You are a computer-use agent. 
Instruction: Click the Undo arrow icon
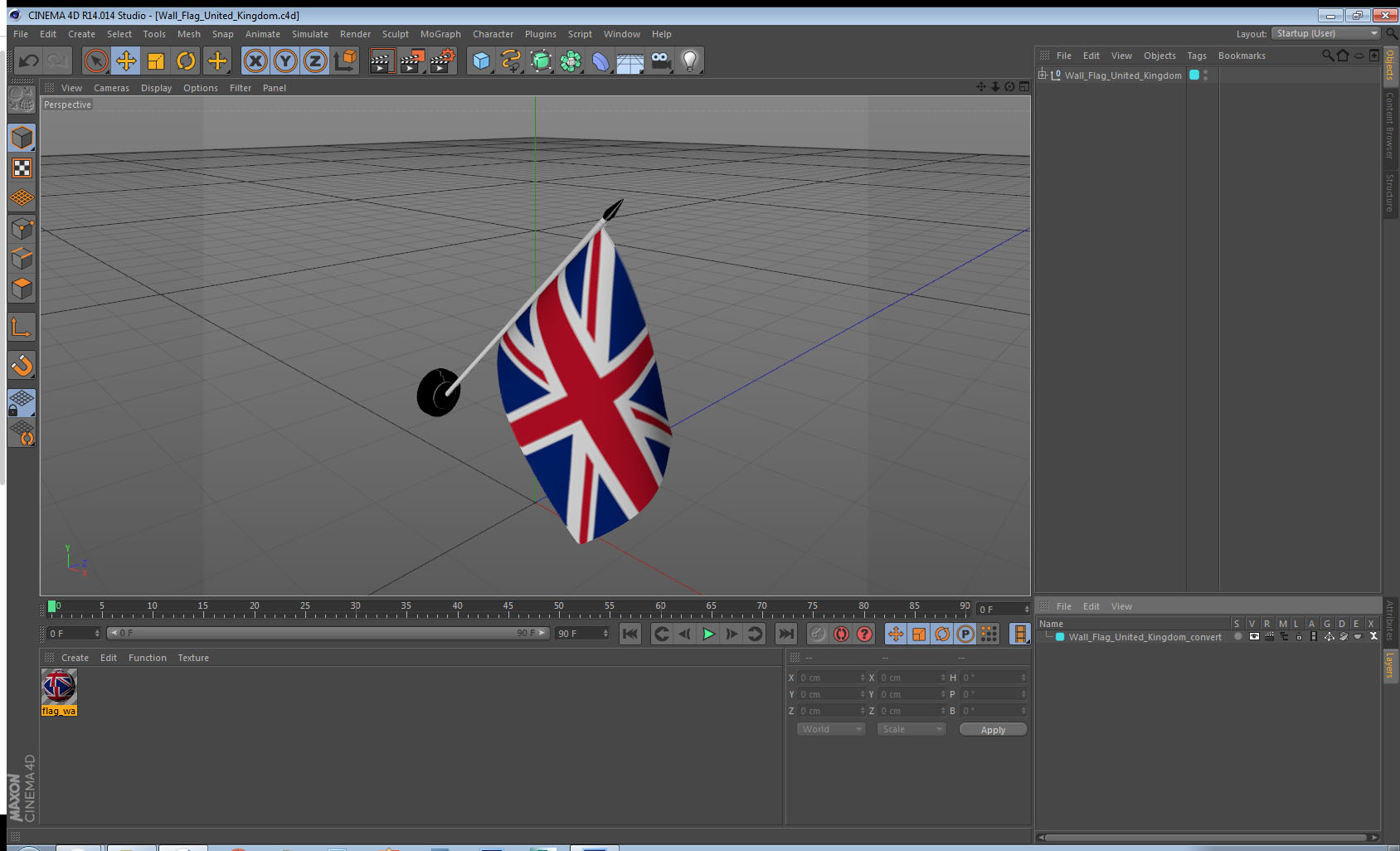point(28,61)
